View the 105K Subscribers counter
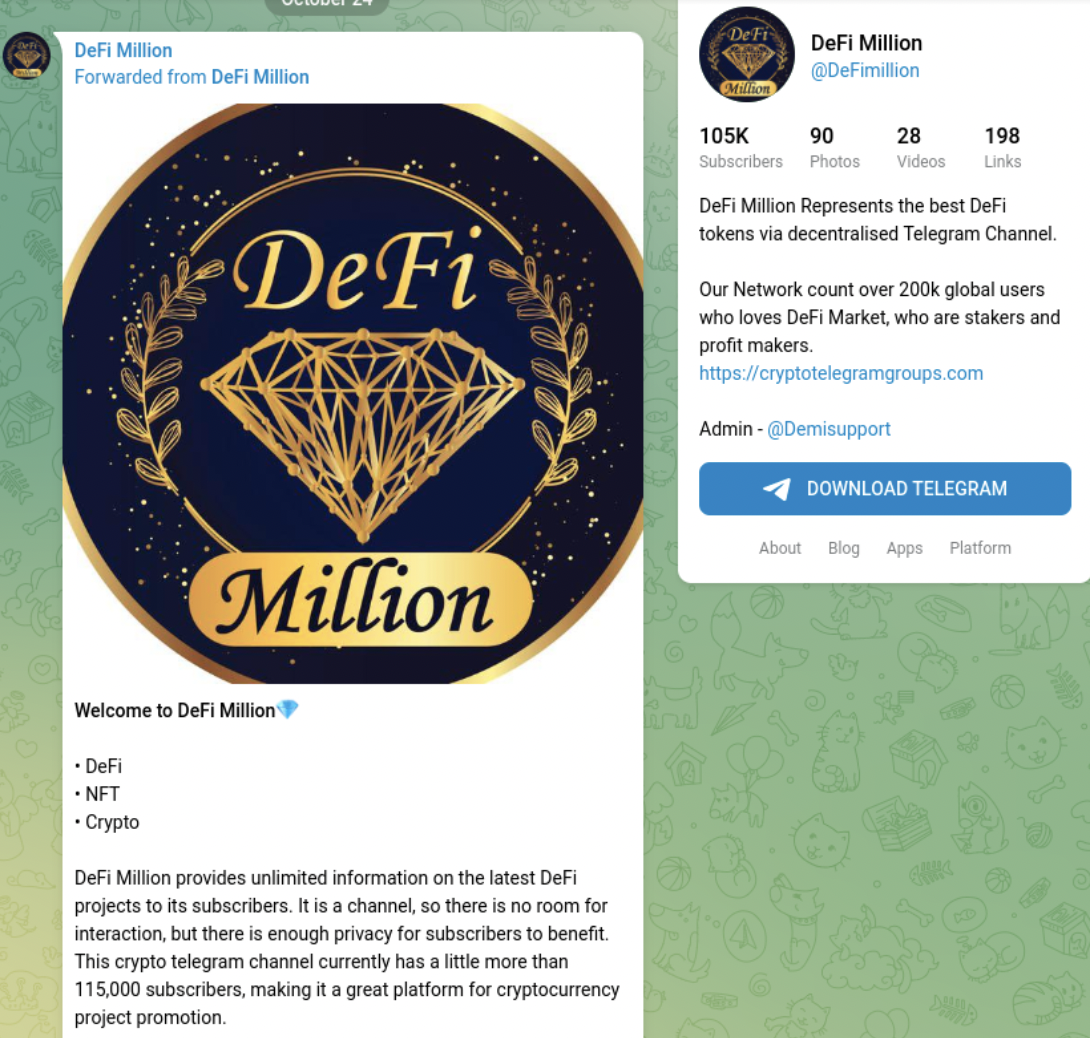 (740, 147)
